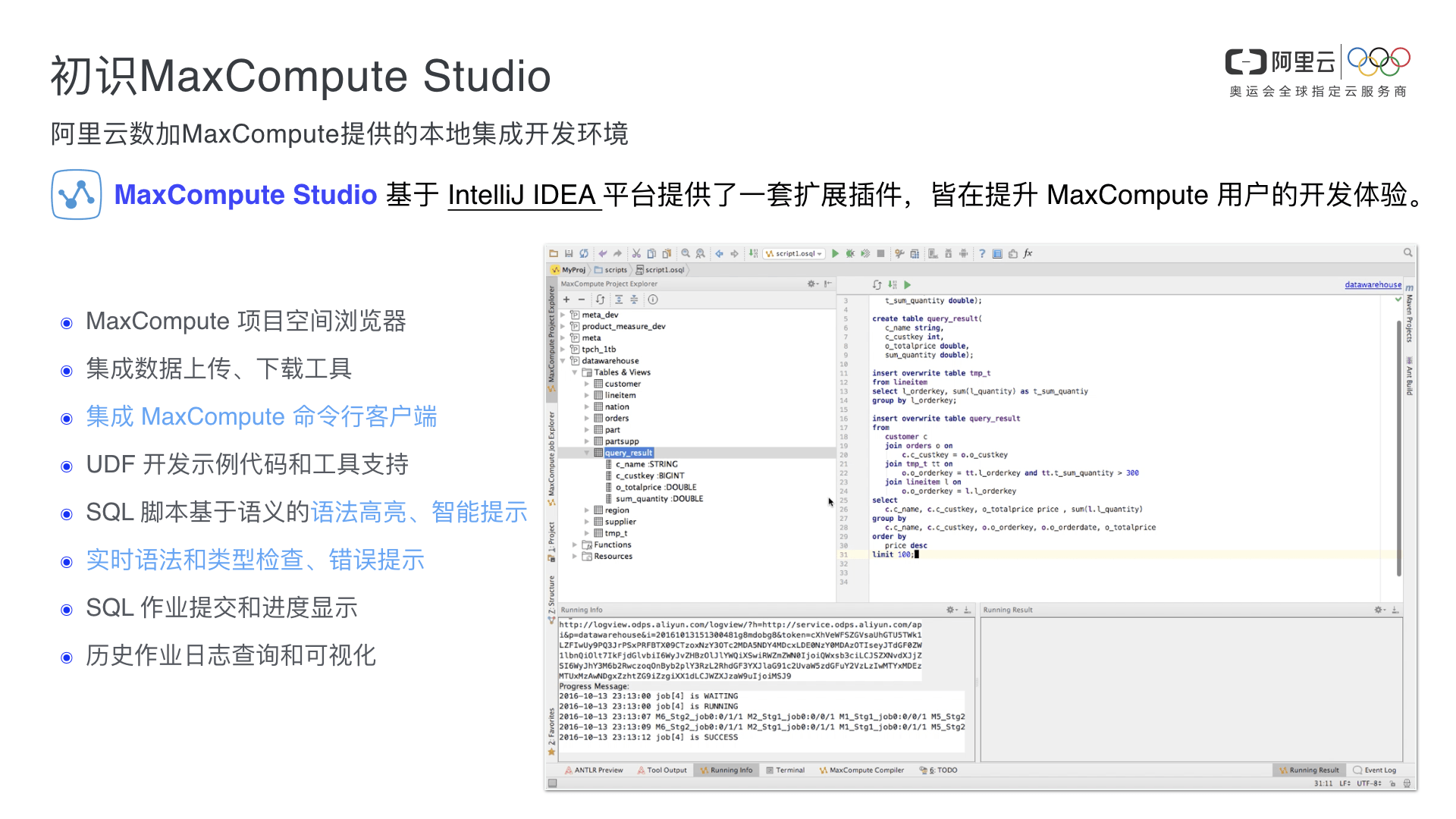
Task: Open project folder icon in IDE toolbar
Action: pos(554,254)
